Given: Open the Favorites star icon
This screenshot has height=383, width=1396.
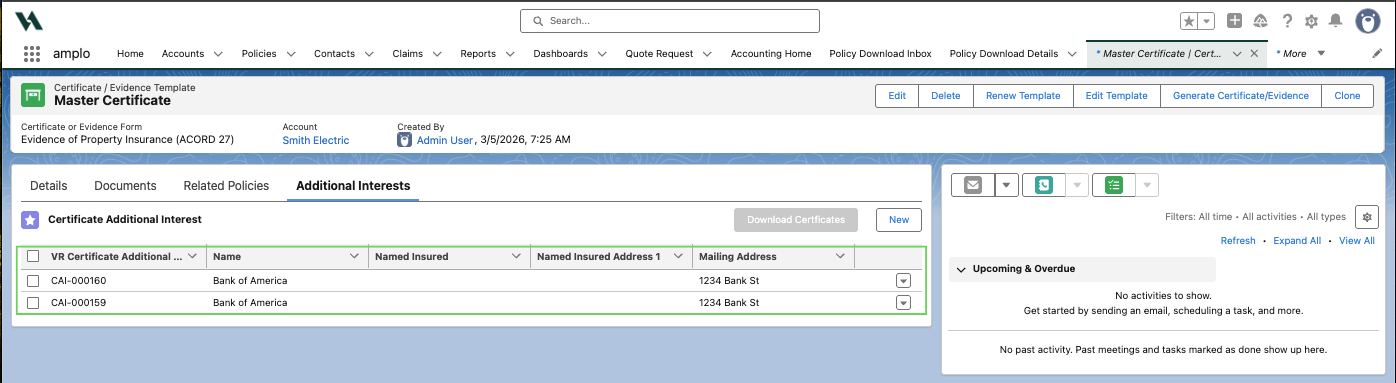Looking at the screenshot, I should coord(1188,20).
